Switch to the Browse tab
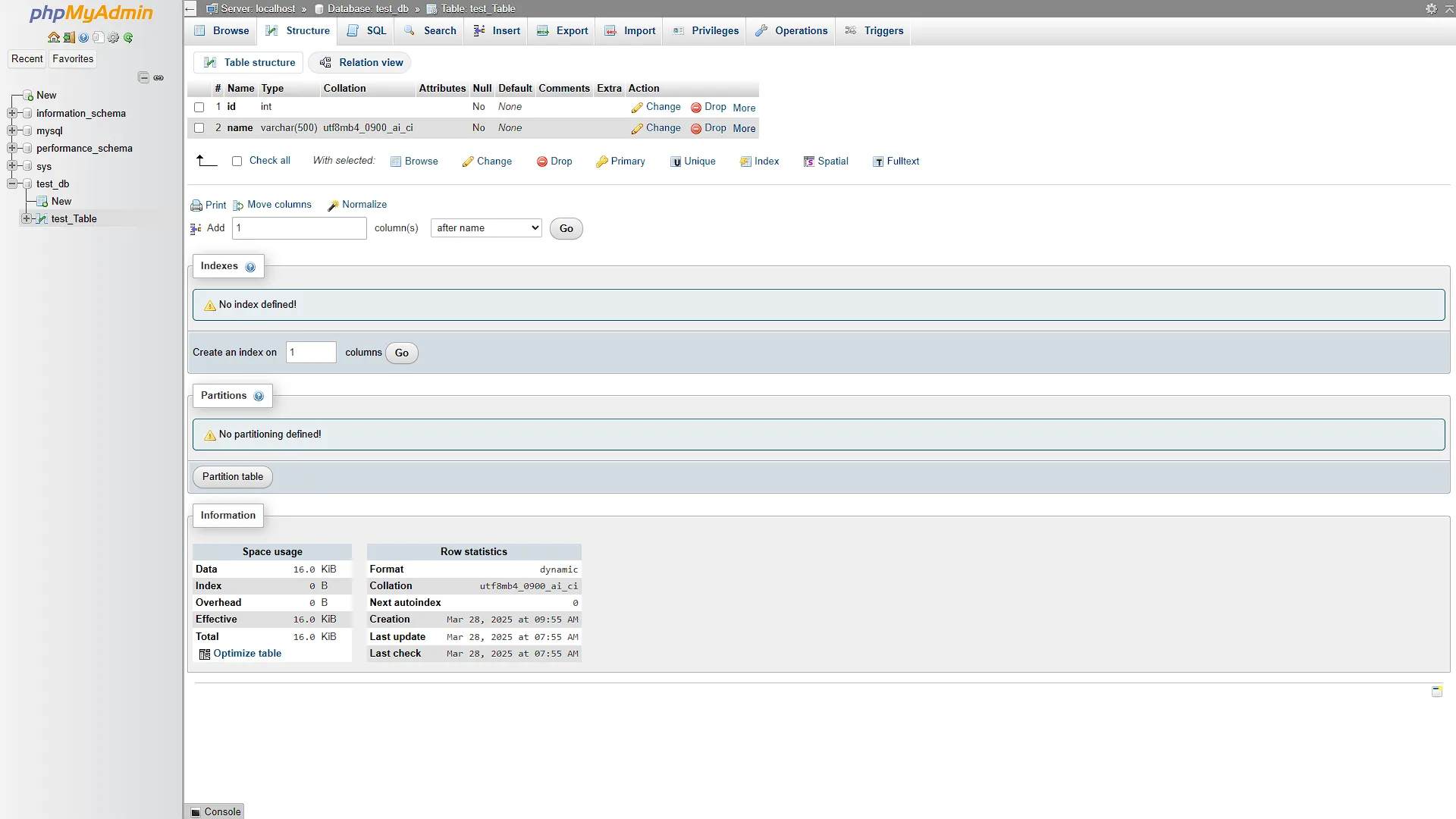 (222, 31)
